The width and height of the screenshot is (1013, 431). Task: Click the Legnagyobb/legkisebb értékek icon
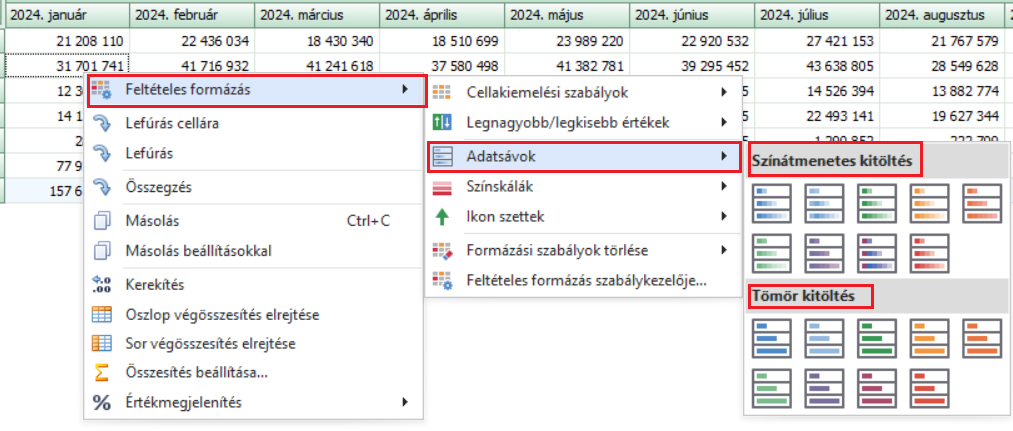pos(441,122)
